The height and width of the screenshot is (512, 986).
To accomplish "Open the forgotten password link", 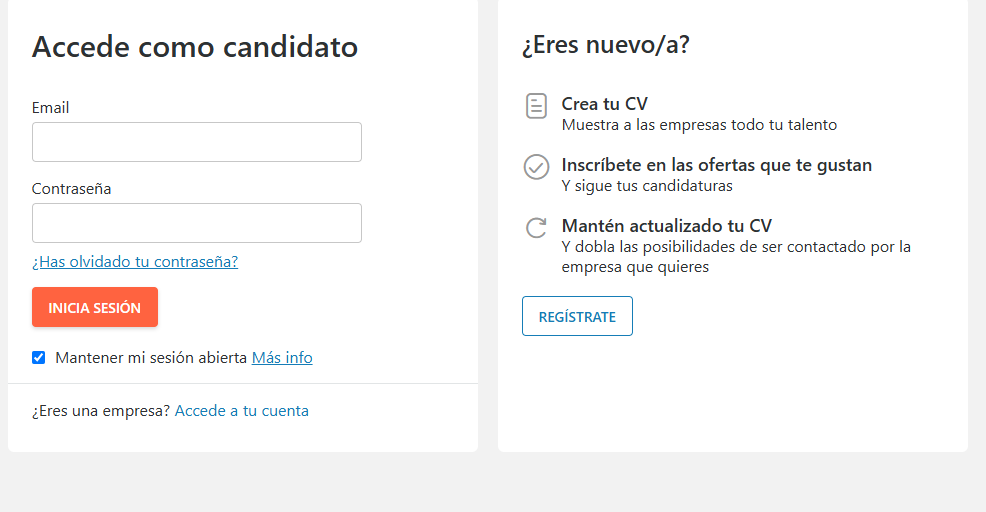I will coord(135,262).
